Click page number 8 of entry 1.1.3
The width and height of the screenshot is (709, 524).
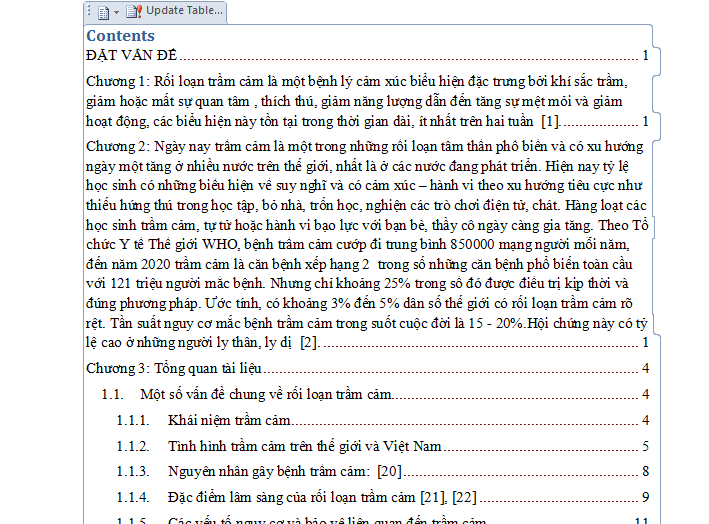646,472
